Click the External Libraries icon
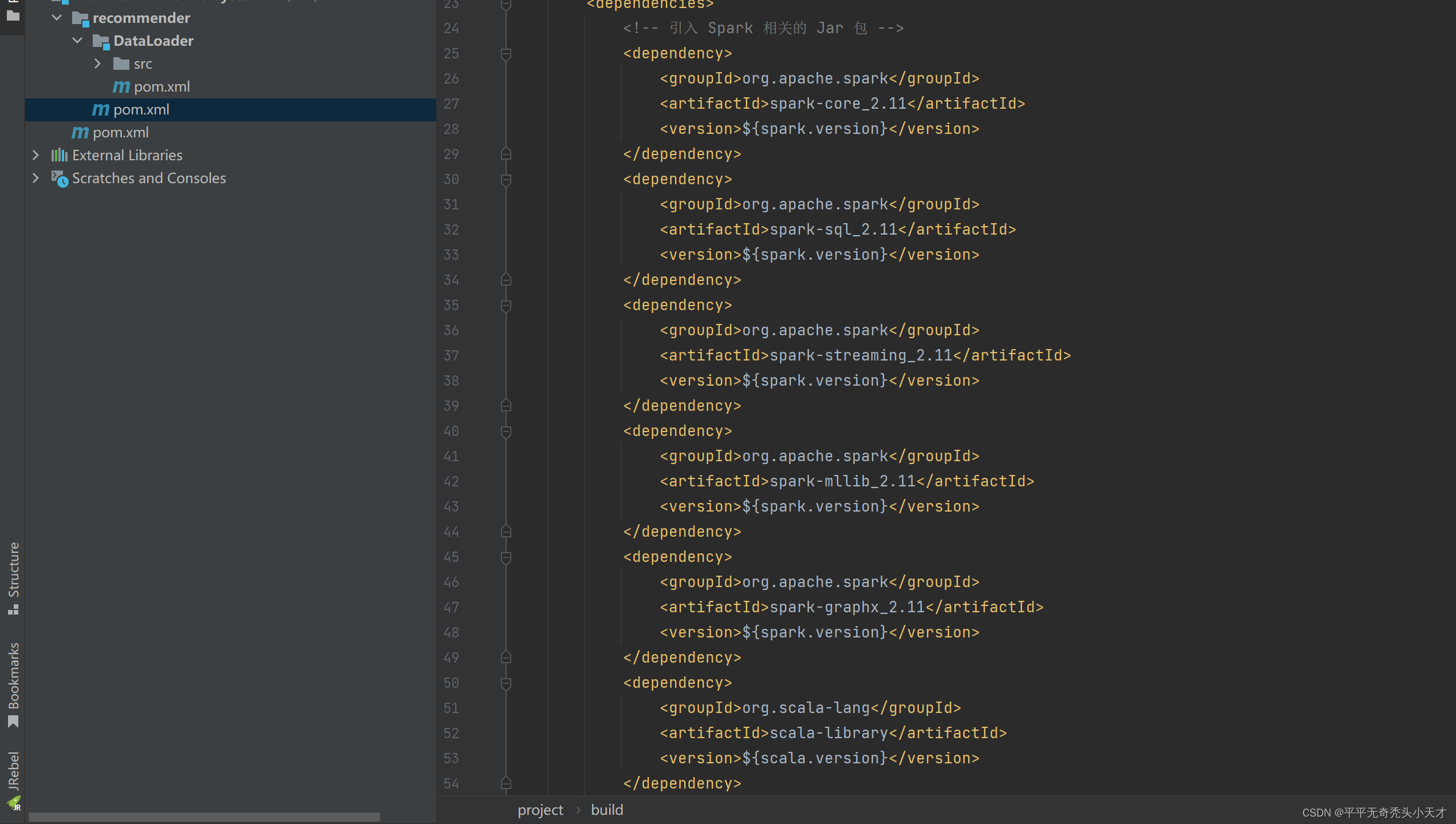Image resolution: width=1456 pixels, height=824 pixels. coord(59,155)
